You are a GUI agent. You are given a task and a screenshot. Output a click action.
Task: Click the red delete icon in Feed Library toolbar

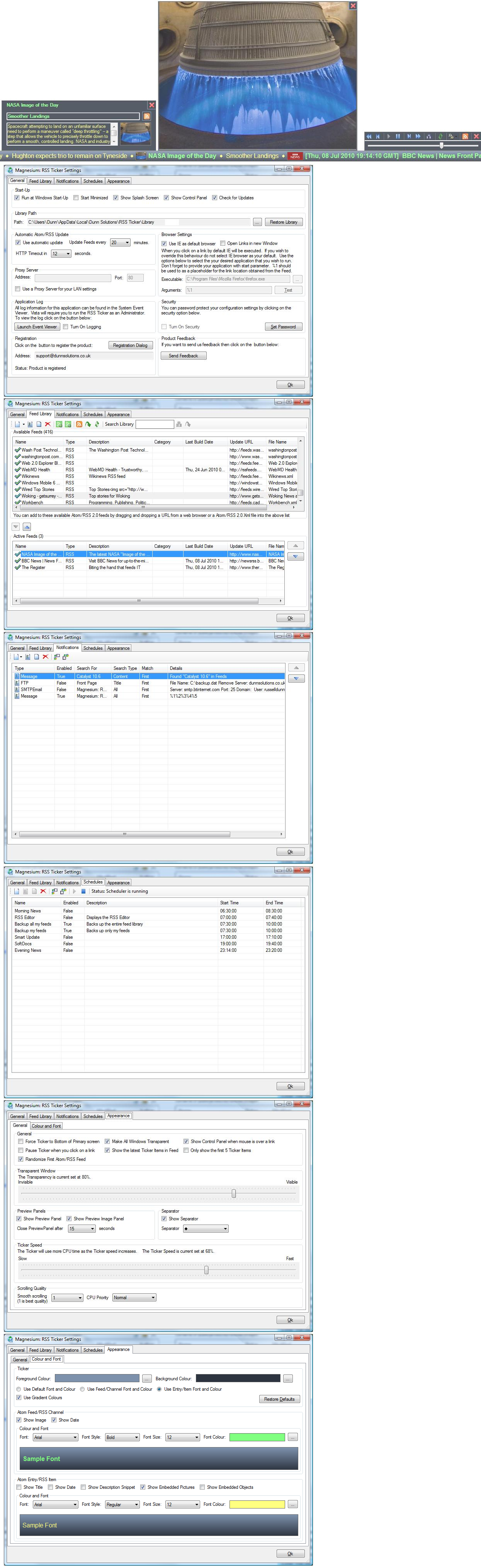[48, 424]
